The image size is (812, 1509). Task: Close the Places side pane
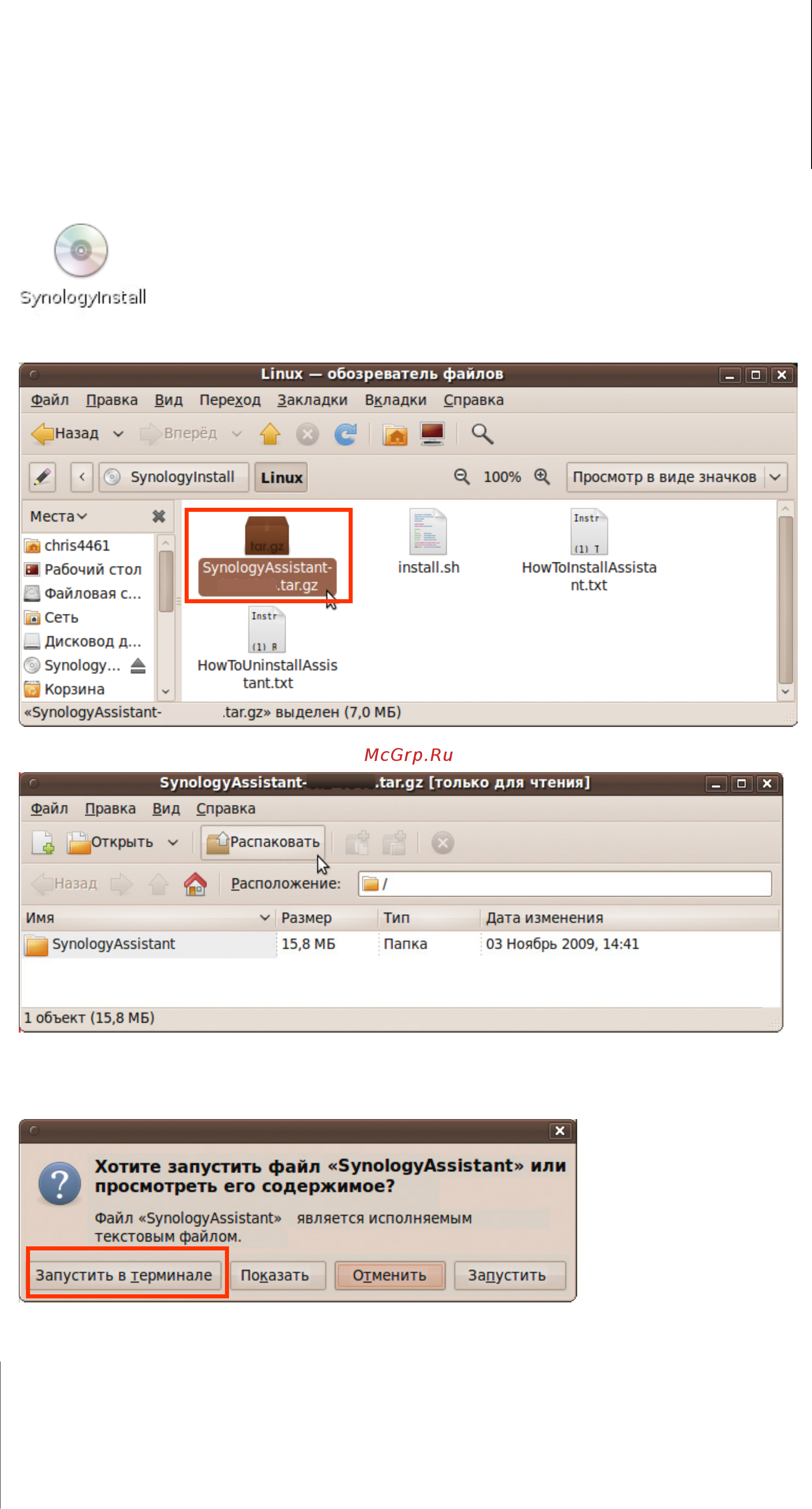[x=158, y=516]
